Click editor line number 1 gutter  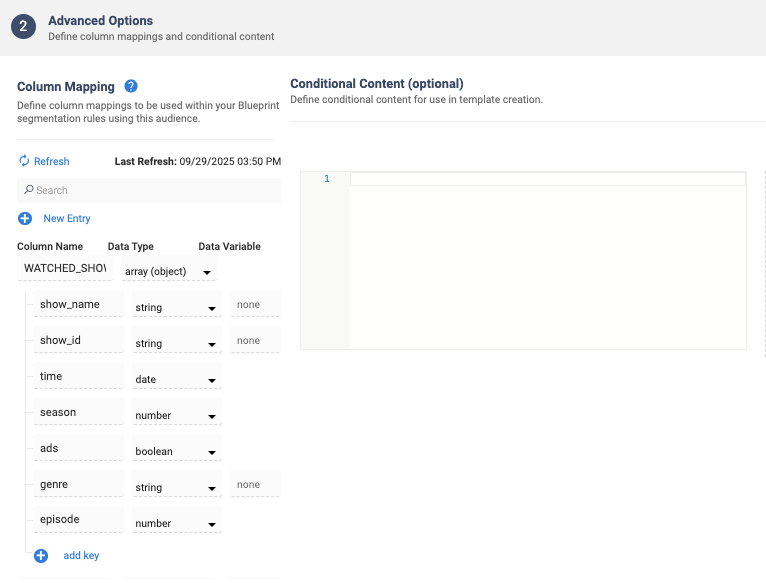pos(327,179)
